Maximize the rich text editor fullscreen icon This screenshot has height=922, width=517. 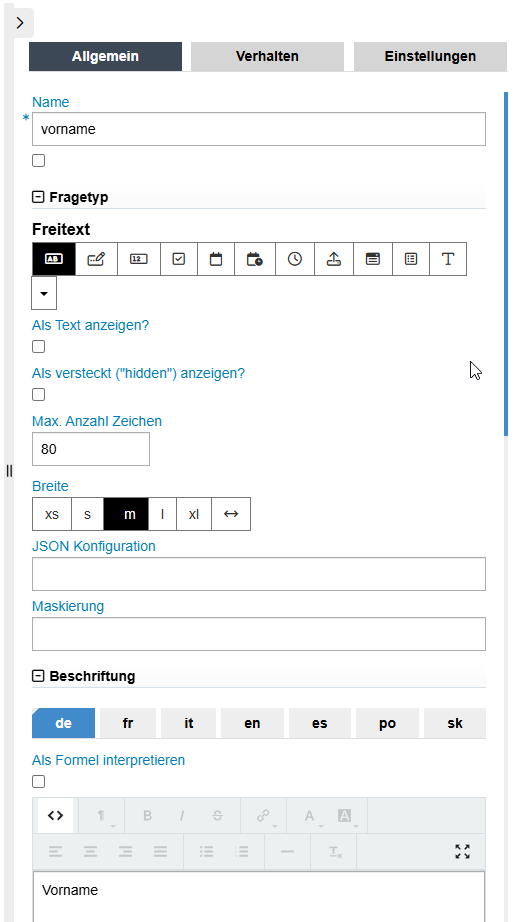462,851
